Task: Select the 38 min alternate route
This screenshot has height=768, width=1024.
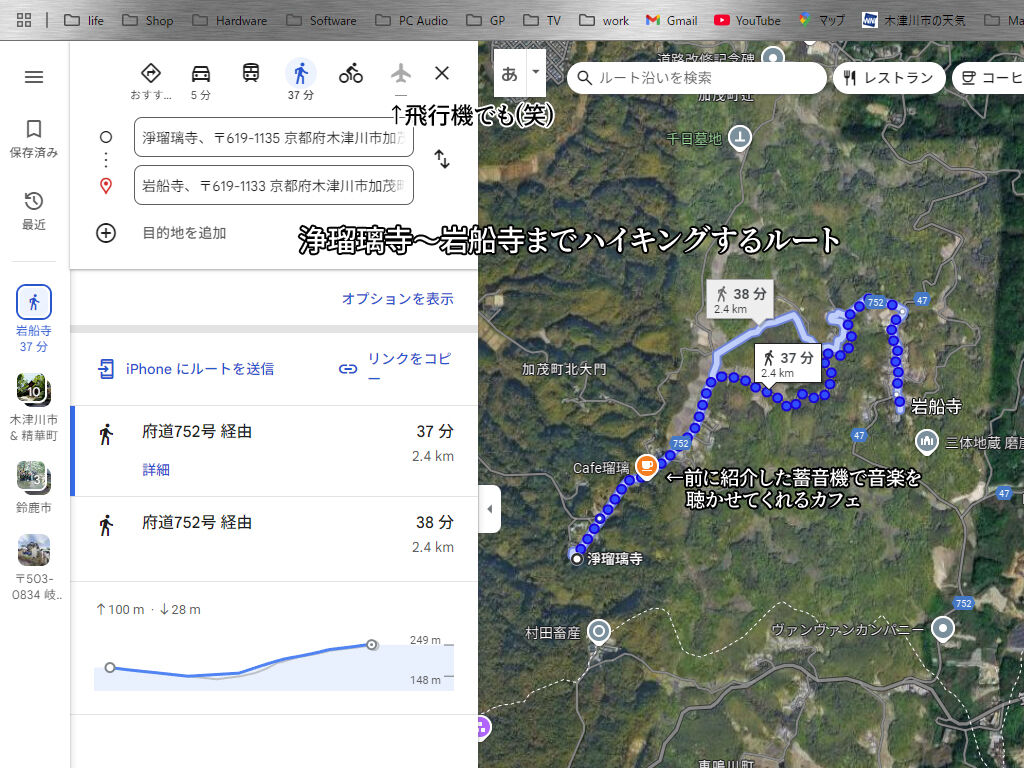Action: [273, 534]
